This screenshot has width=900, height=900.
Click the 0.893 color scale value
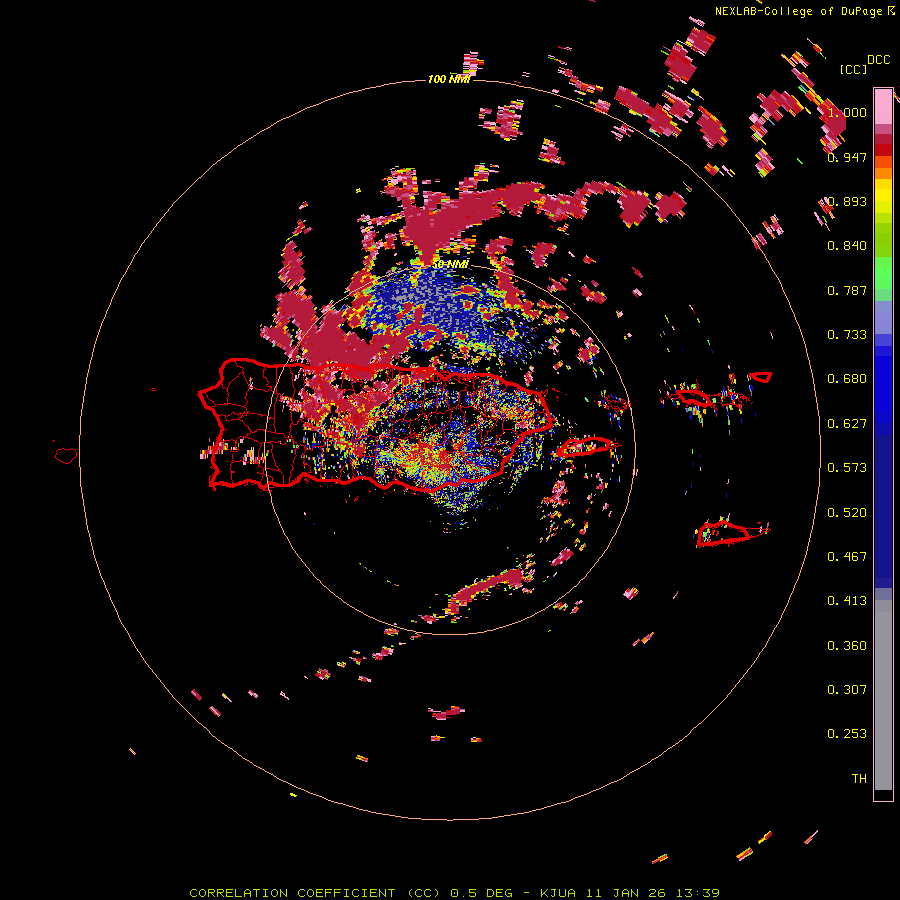(x=847, y=201)
